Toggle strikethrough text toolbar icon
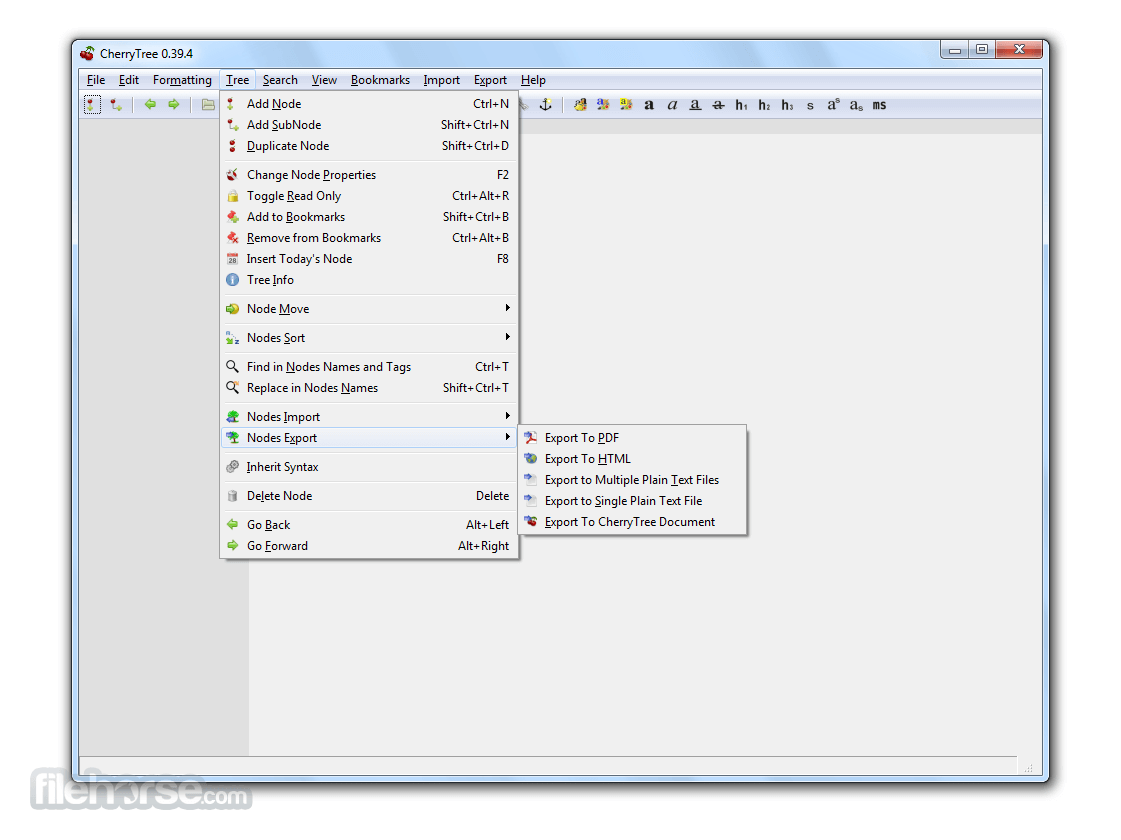Viewport: 1121px width, 840px height. [x=718, y=105]
